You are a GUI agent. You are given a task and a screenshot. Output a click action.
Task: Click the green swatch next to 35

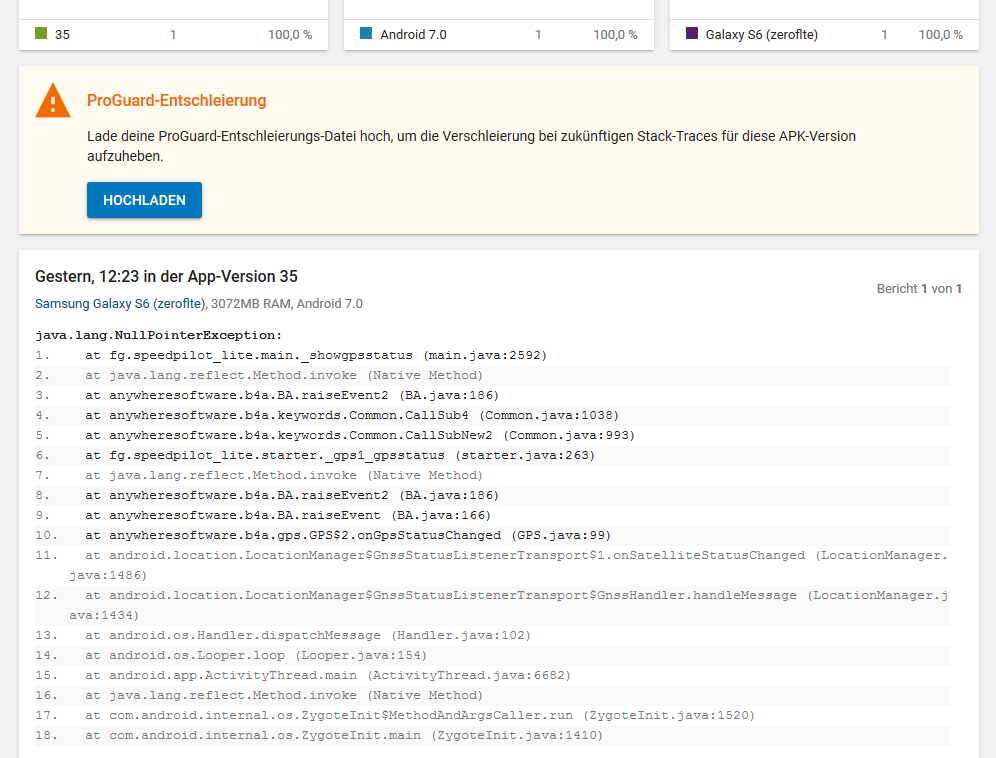[x=41, y=34]
